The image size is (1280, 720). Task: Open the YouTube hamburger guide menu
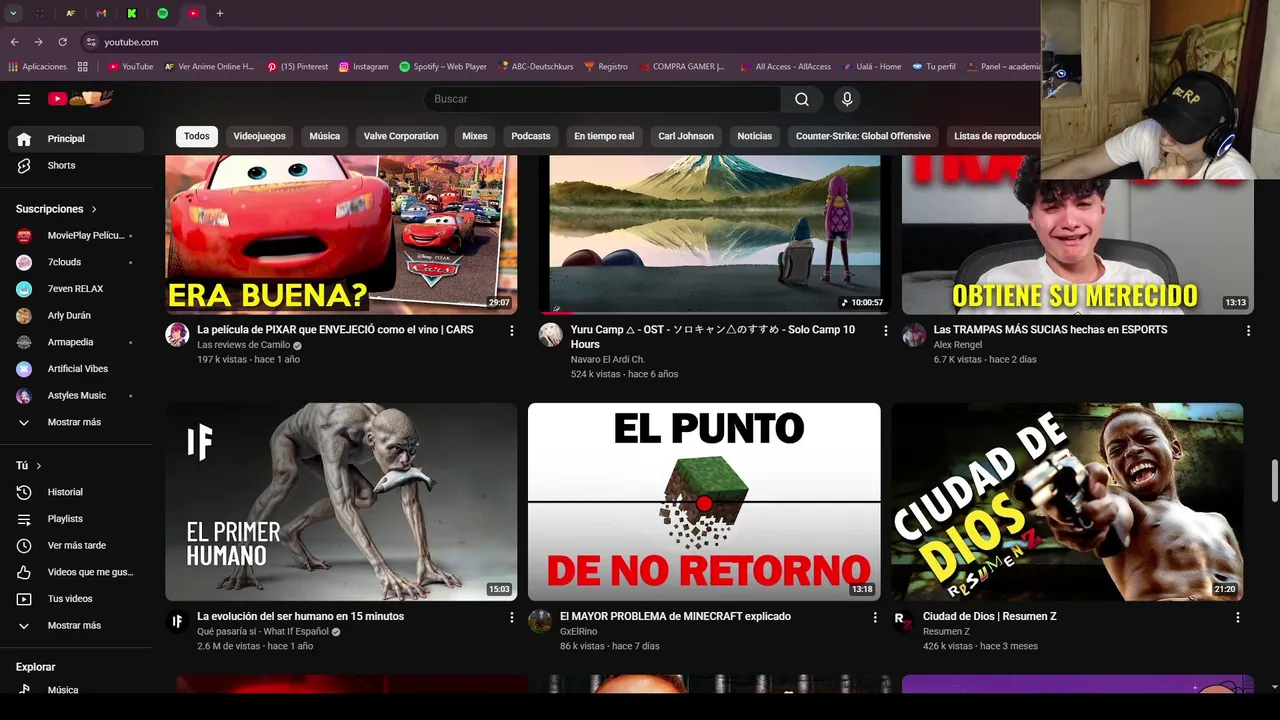click(24, 99)
